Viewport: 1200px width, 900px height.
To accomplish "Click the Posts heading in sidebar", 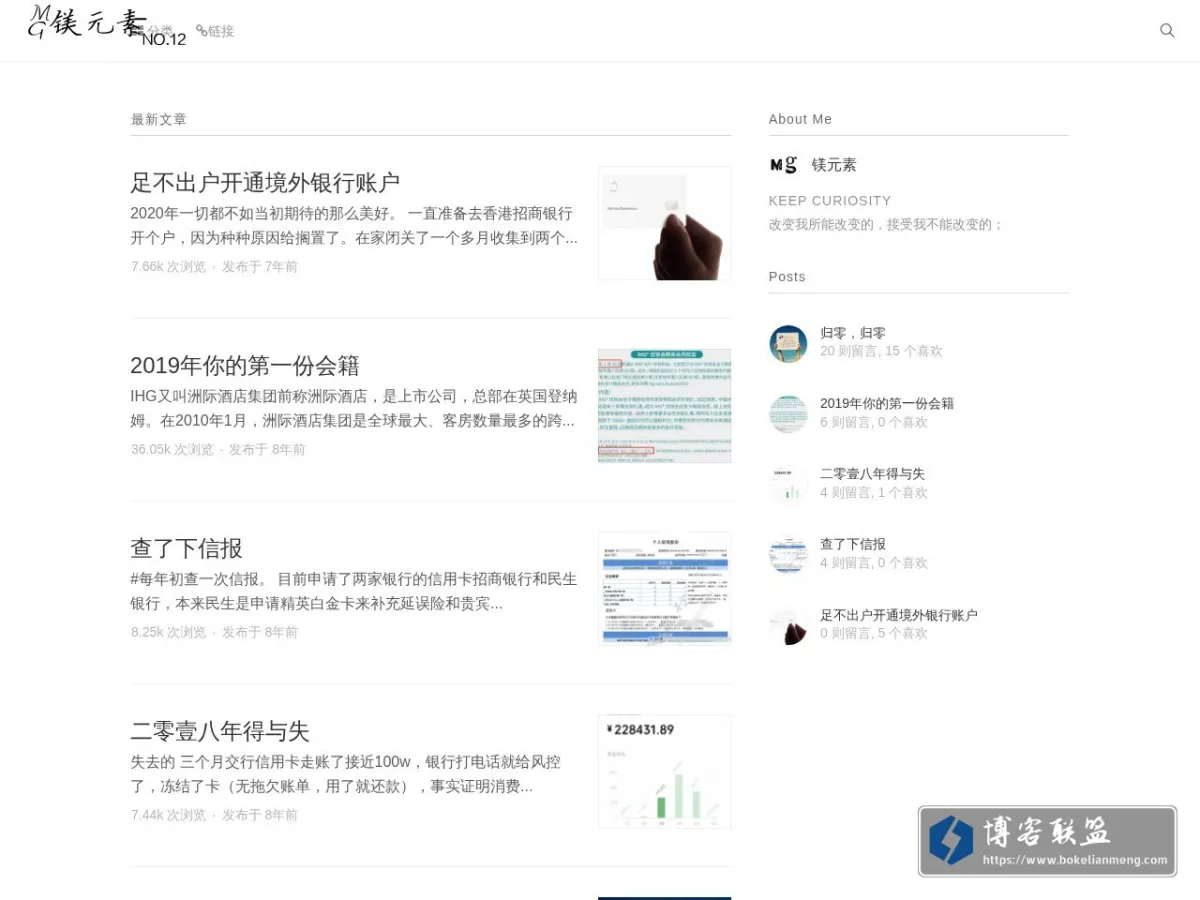I will tap(787, 277).
